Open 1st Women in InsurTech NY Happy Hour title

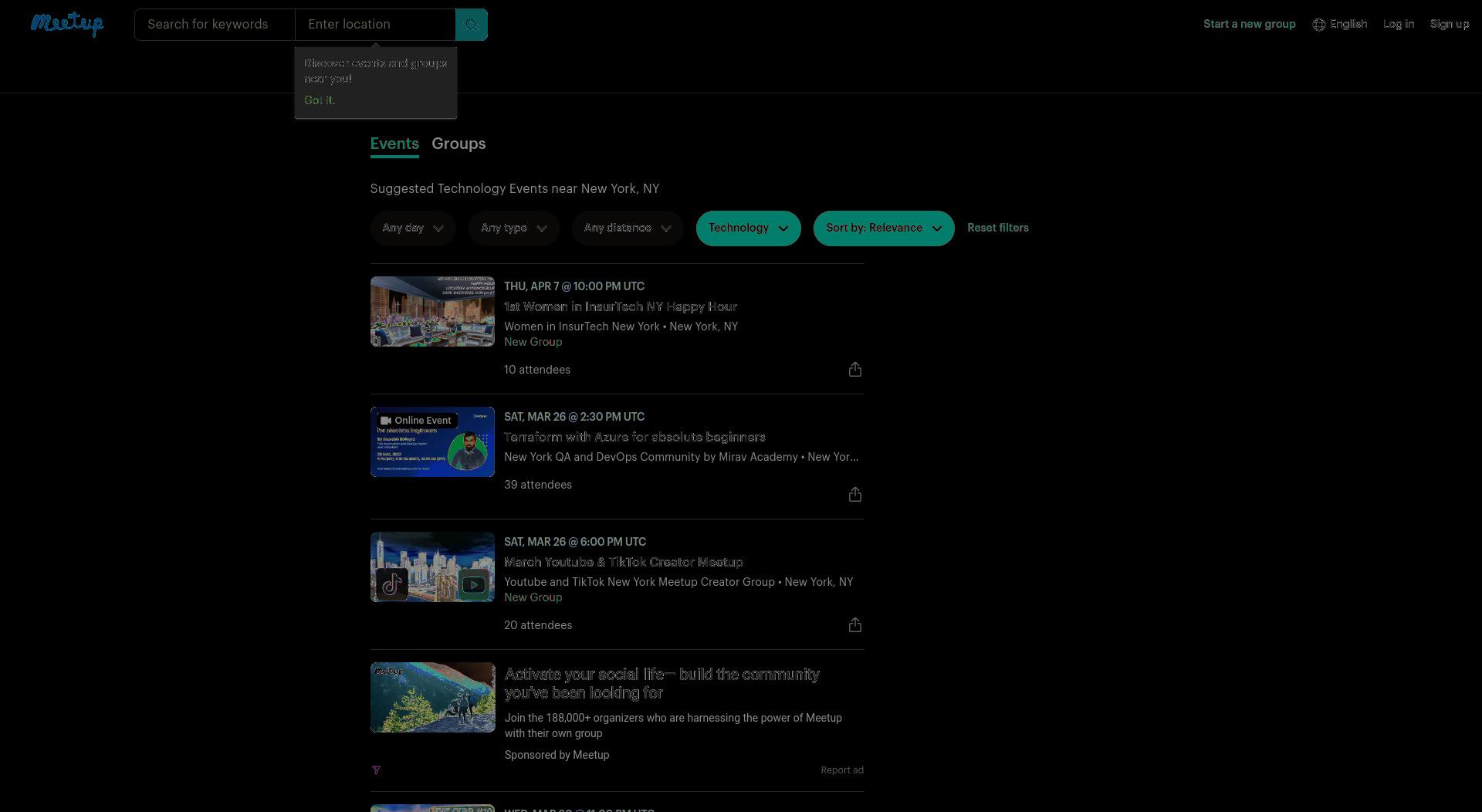click(x=621, y=307)
